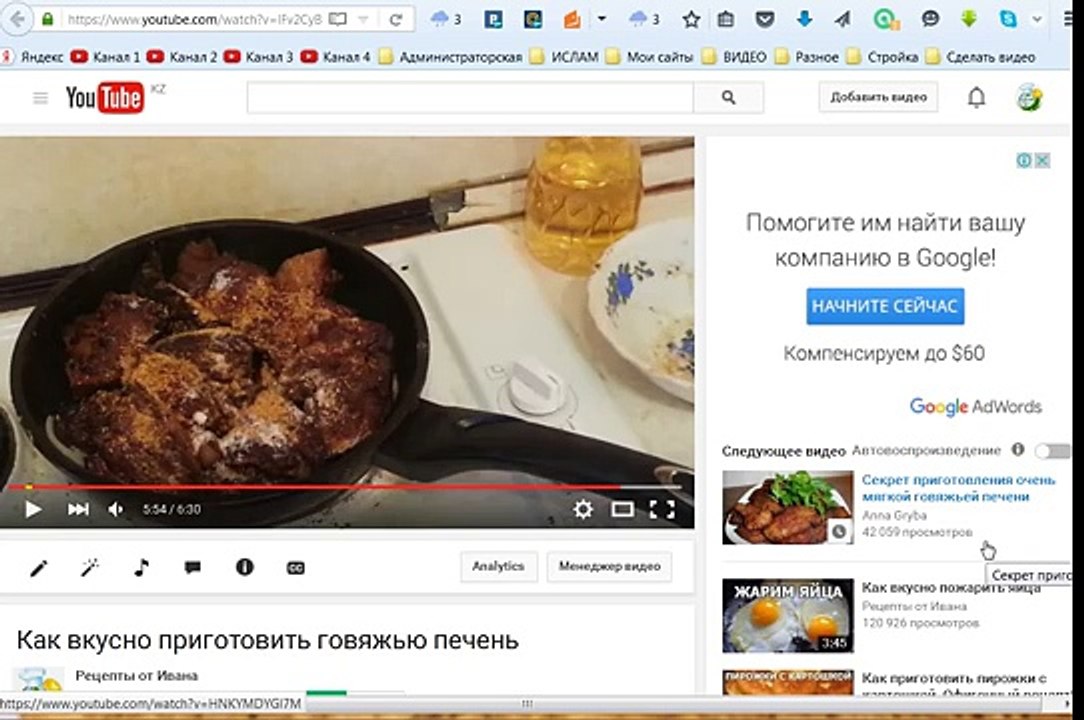The width and height of the screenshot is (1084, 720).
Task: Open the Канал 1 bookmark
Action: 106,57
